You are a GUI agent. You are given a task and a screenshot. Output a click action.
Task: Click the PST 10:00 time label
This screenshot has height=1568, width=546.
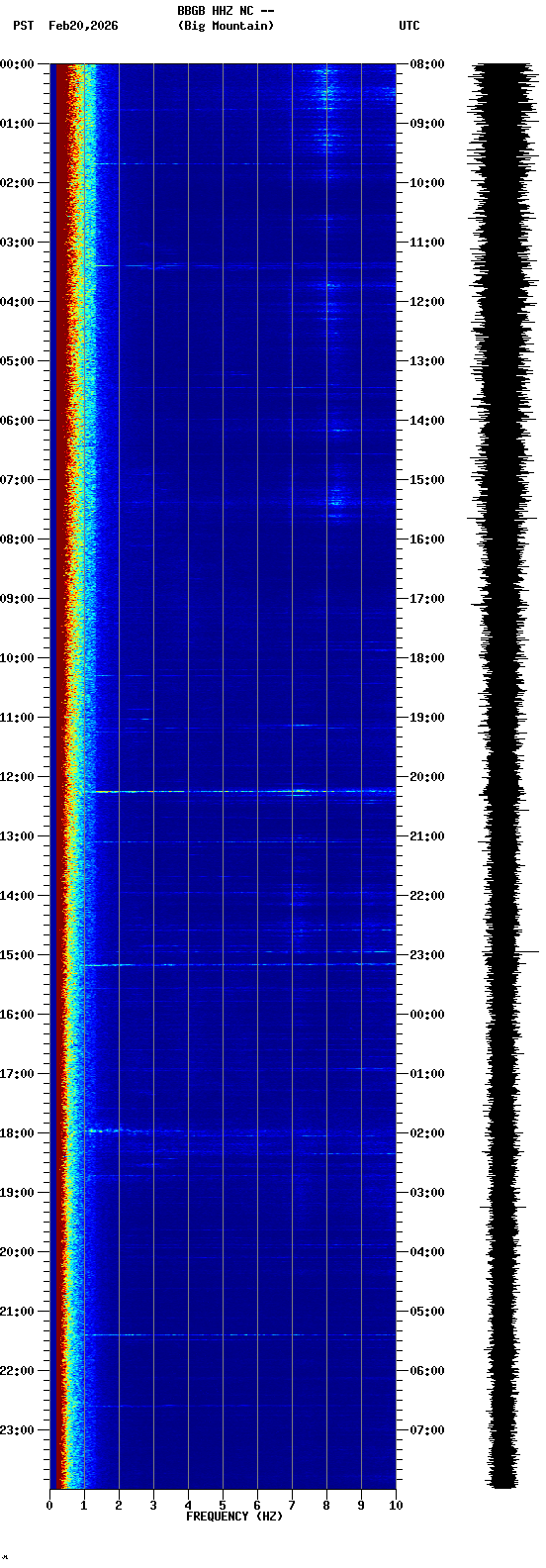(x=18, y=658)
